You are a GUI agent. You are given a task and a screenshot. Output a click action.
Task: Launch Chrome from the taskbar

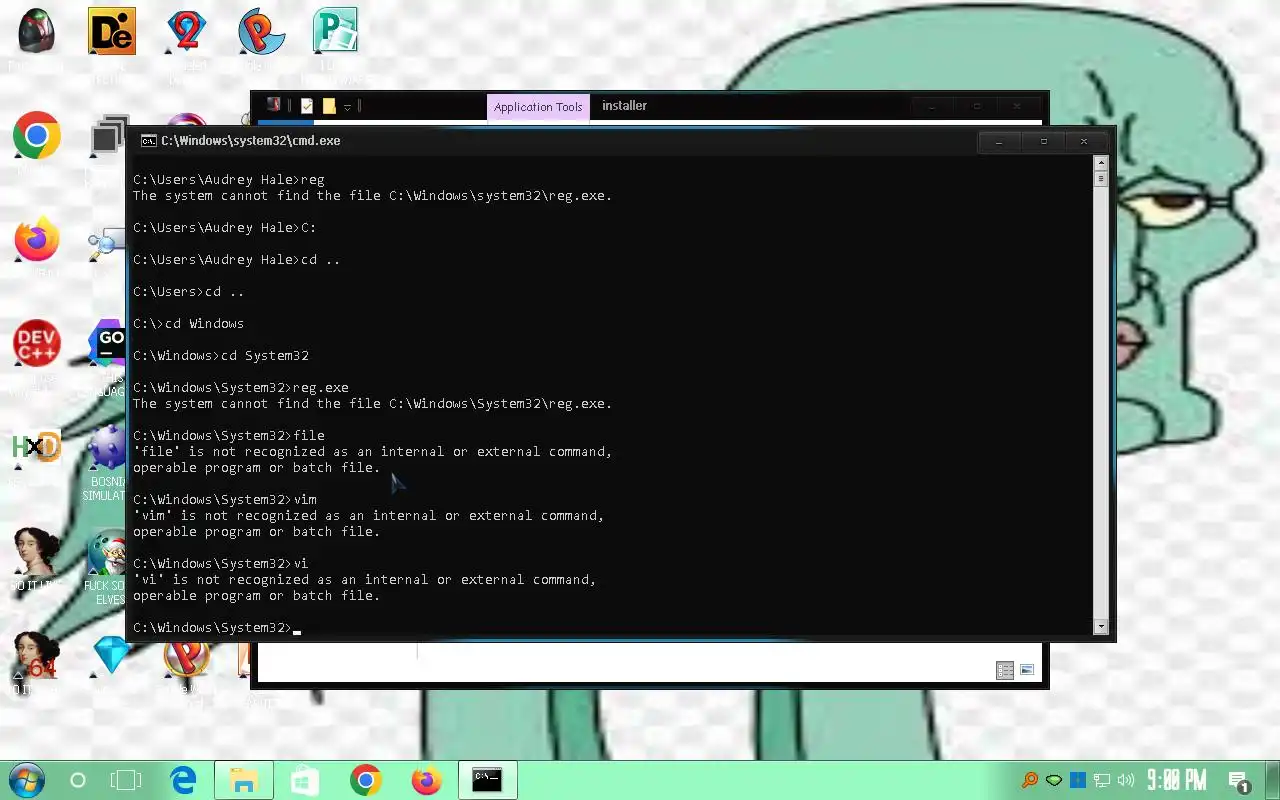pos(366,780)
